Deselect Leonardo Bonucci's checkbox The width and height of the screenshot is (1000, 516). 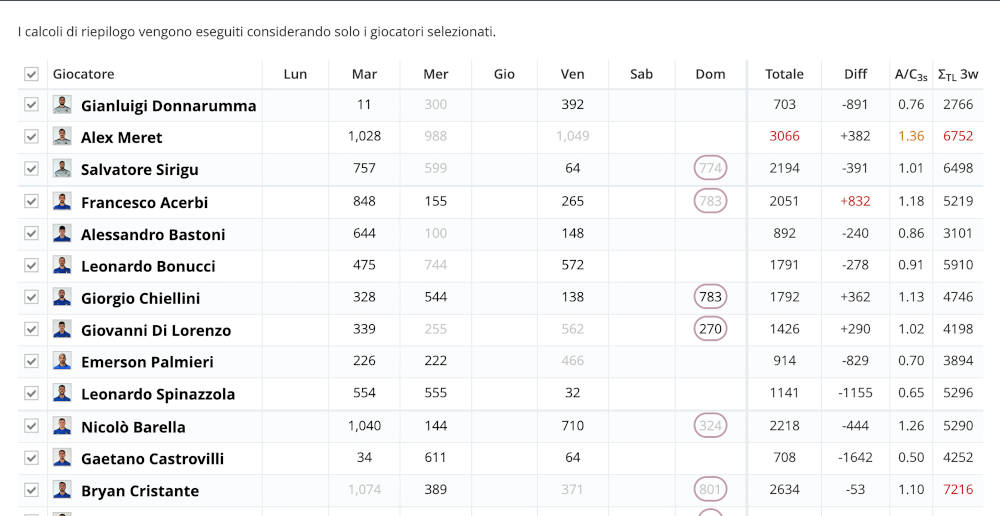(31, 266)
